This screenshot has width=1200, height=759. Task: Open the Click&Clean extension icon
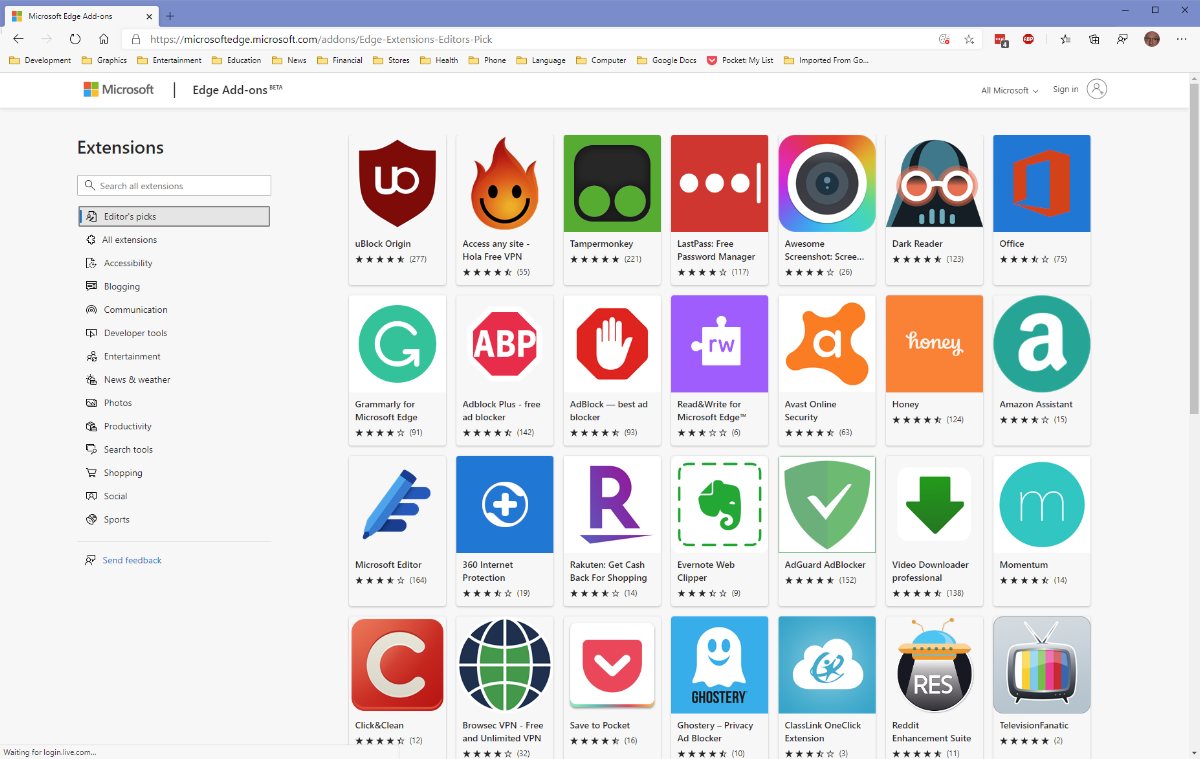click(397, 665)
